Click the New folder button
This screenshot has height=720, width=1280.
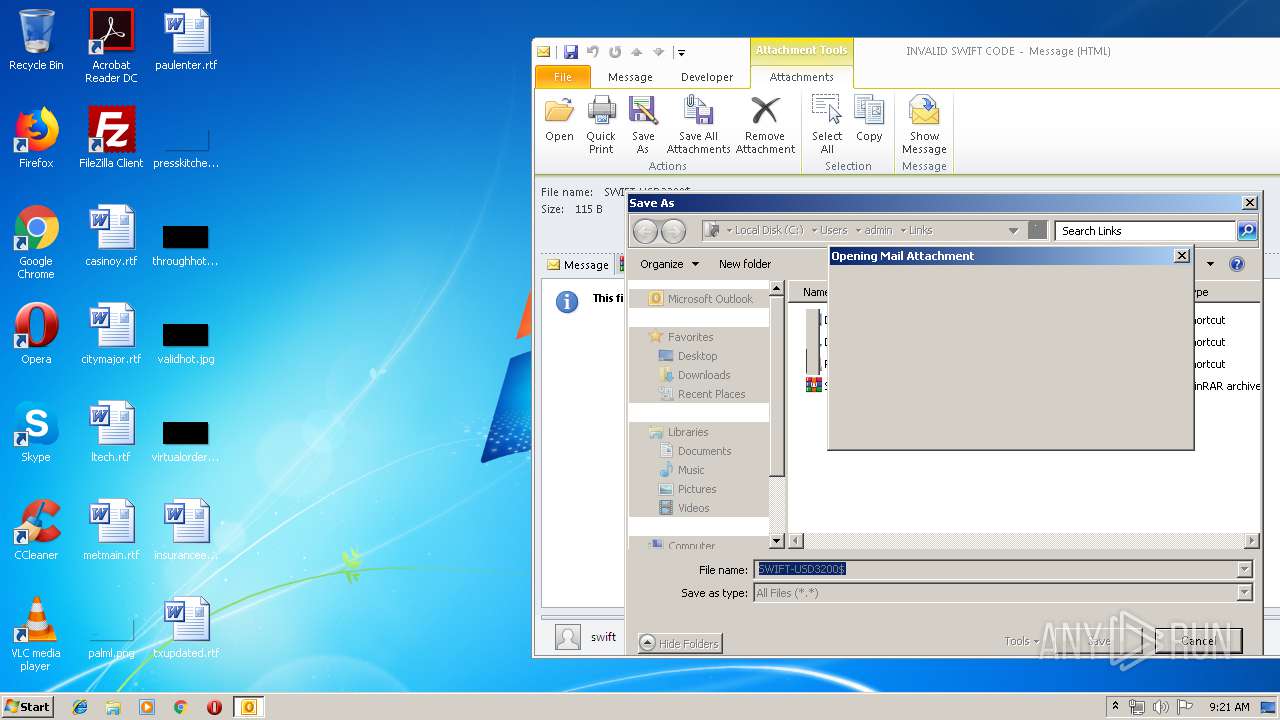(x=745, y=264)
